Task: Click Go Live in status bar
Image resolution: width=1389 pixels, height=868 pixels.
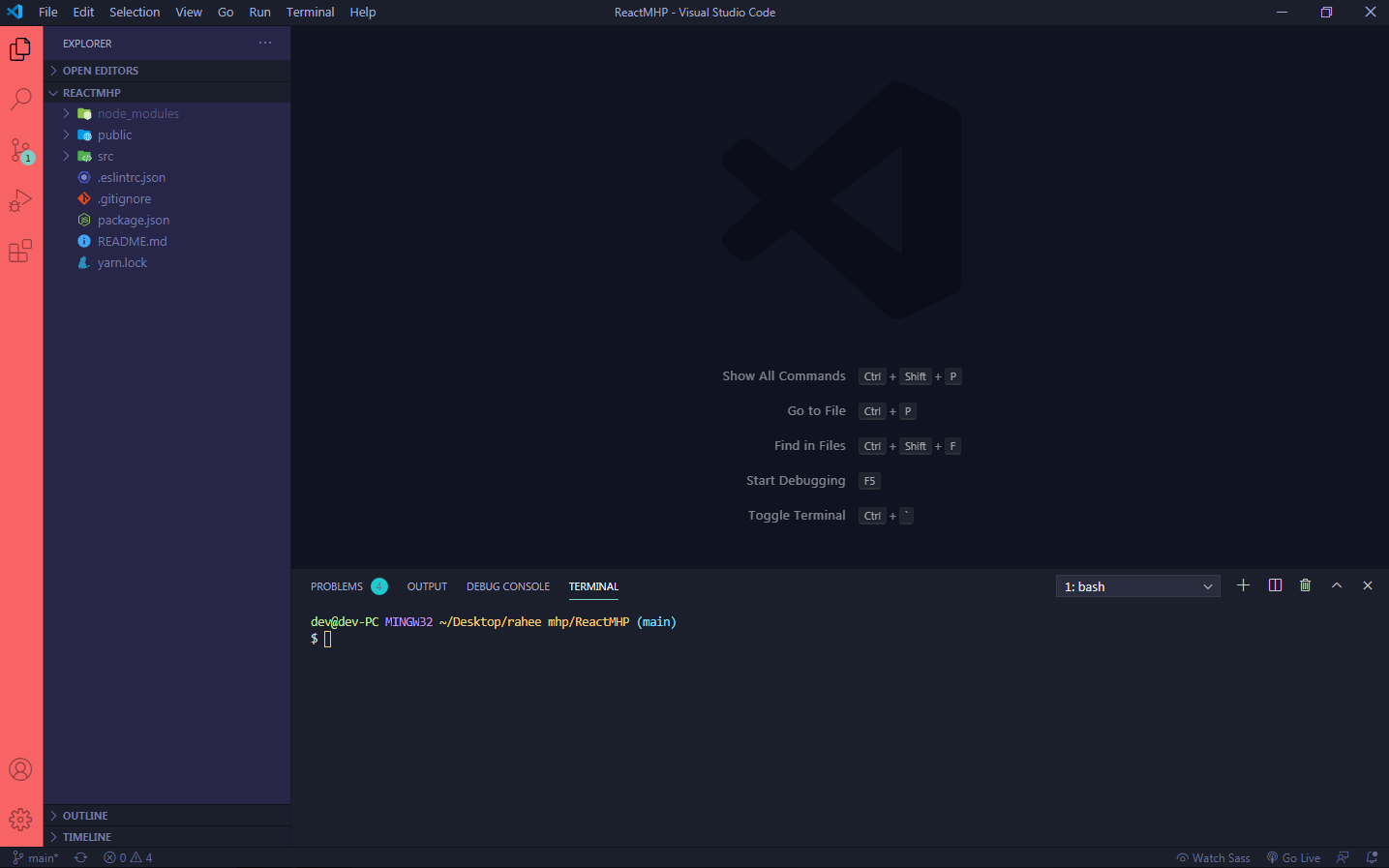Action: coord(1293,857)
